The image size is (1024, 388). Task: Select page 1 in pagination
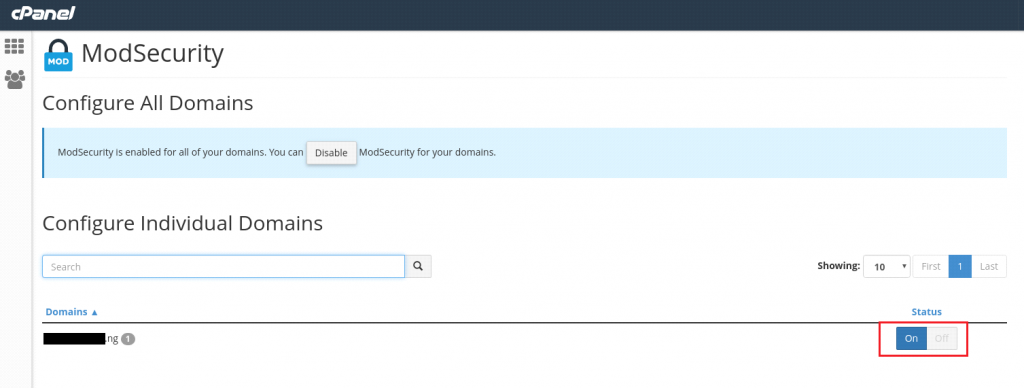point(960,267)
